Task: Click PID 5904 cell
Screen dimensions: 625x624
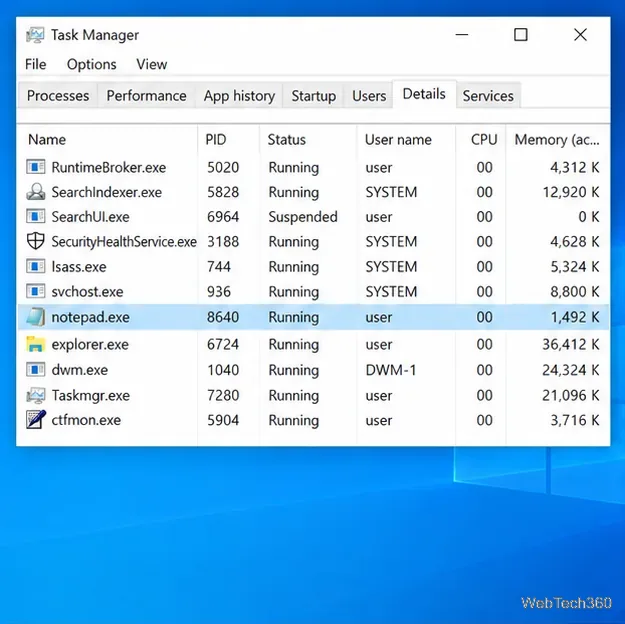Action: click(223, 420)
